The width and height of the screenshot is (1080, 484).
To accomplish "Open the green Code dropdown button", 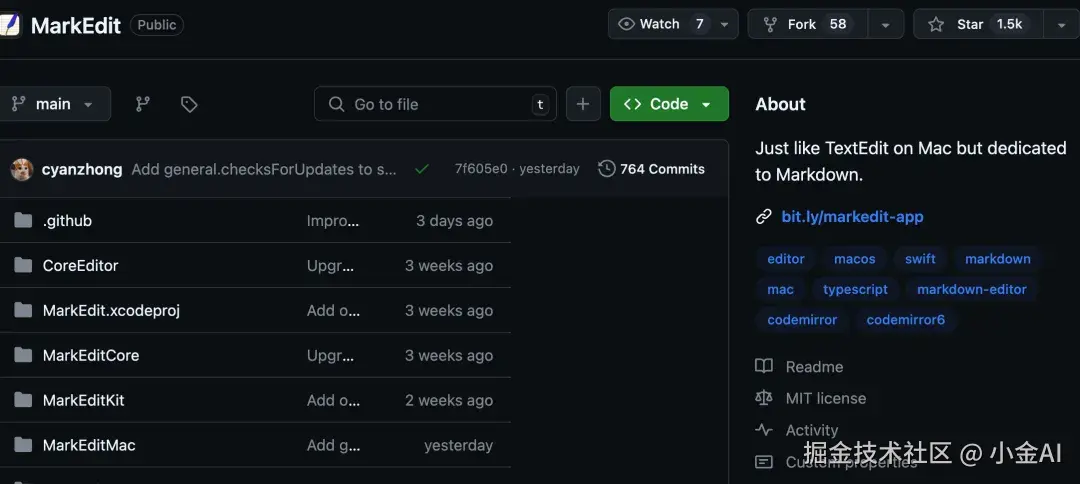I will click(x=669, y=104).
